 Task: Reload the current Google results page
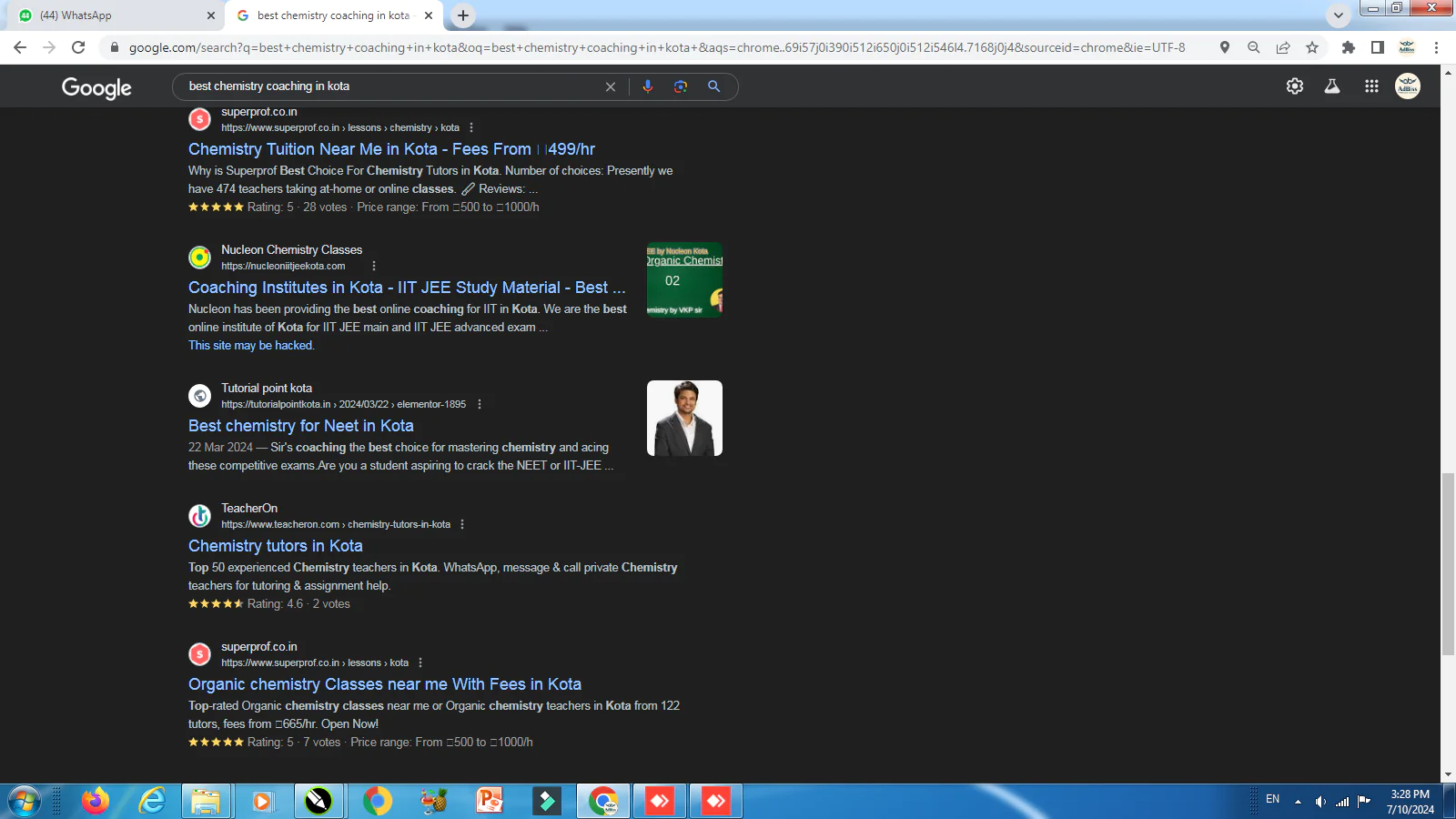pos(78,47)
